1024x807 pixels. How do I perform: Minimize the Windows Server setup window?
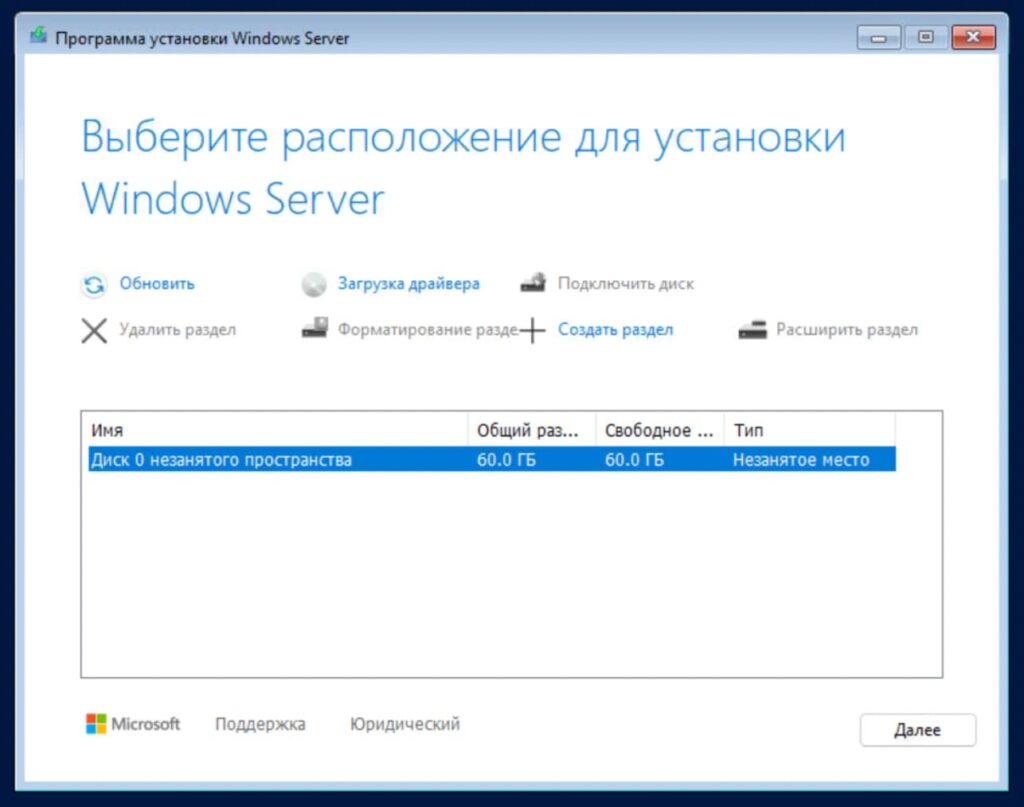tap(878, 38)
